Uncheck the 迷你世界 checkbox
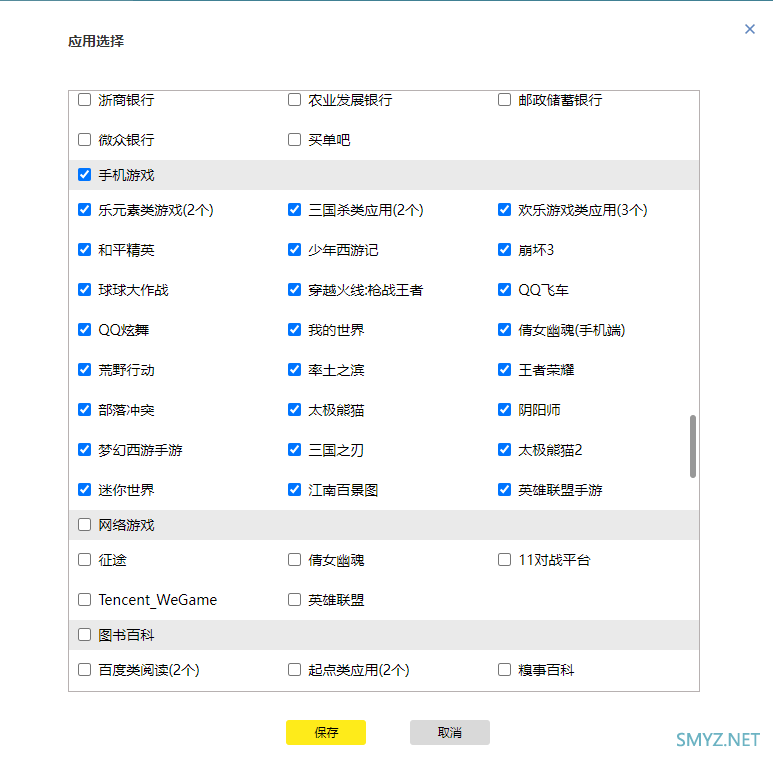Screen dimensions: 773x759 pos(84,489)
